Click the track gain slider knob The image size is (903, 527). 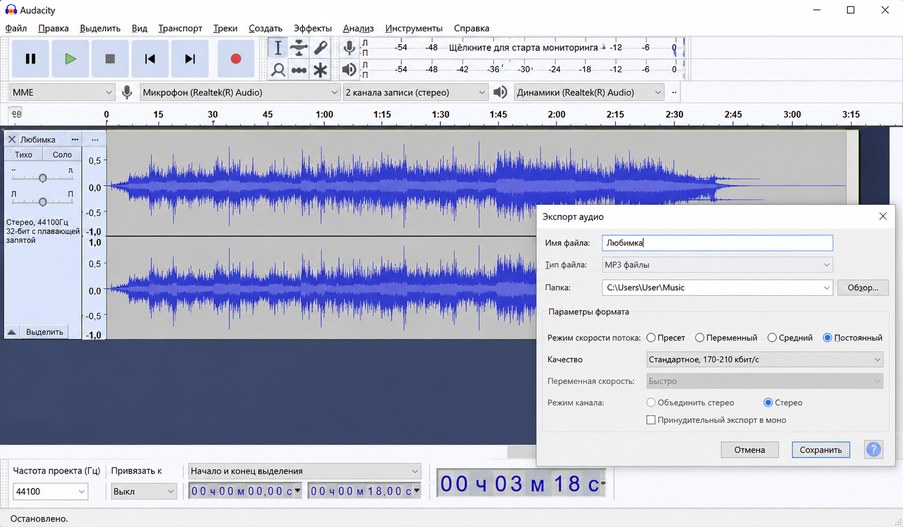tap(43, 178)
